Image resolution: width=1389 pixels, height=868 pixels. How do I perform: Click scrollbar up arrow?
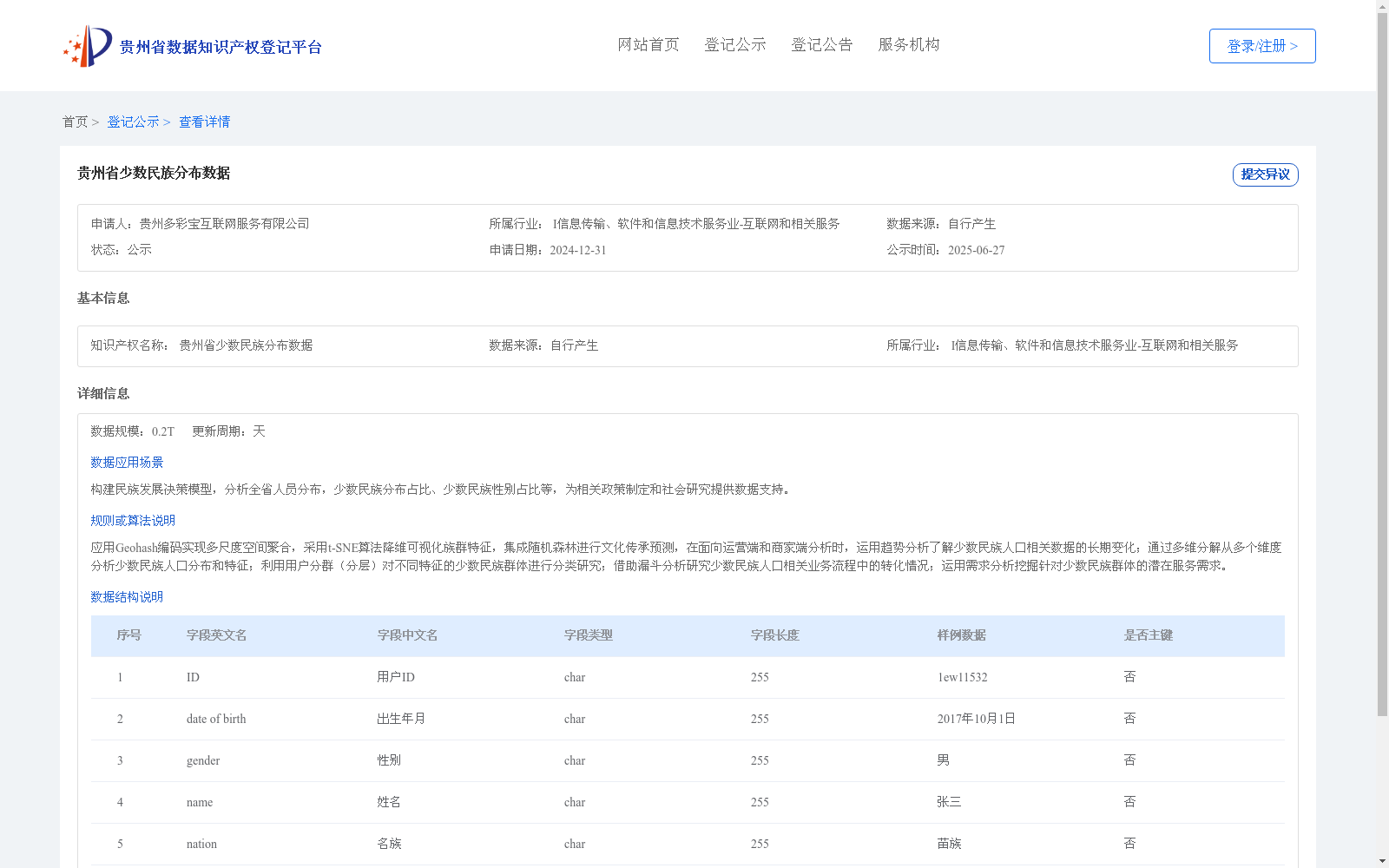point(1382,6)
